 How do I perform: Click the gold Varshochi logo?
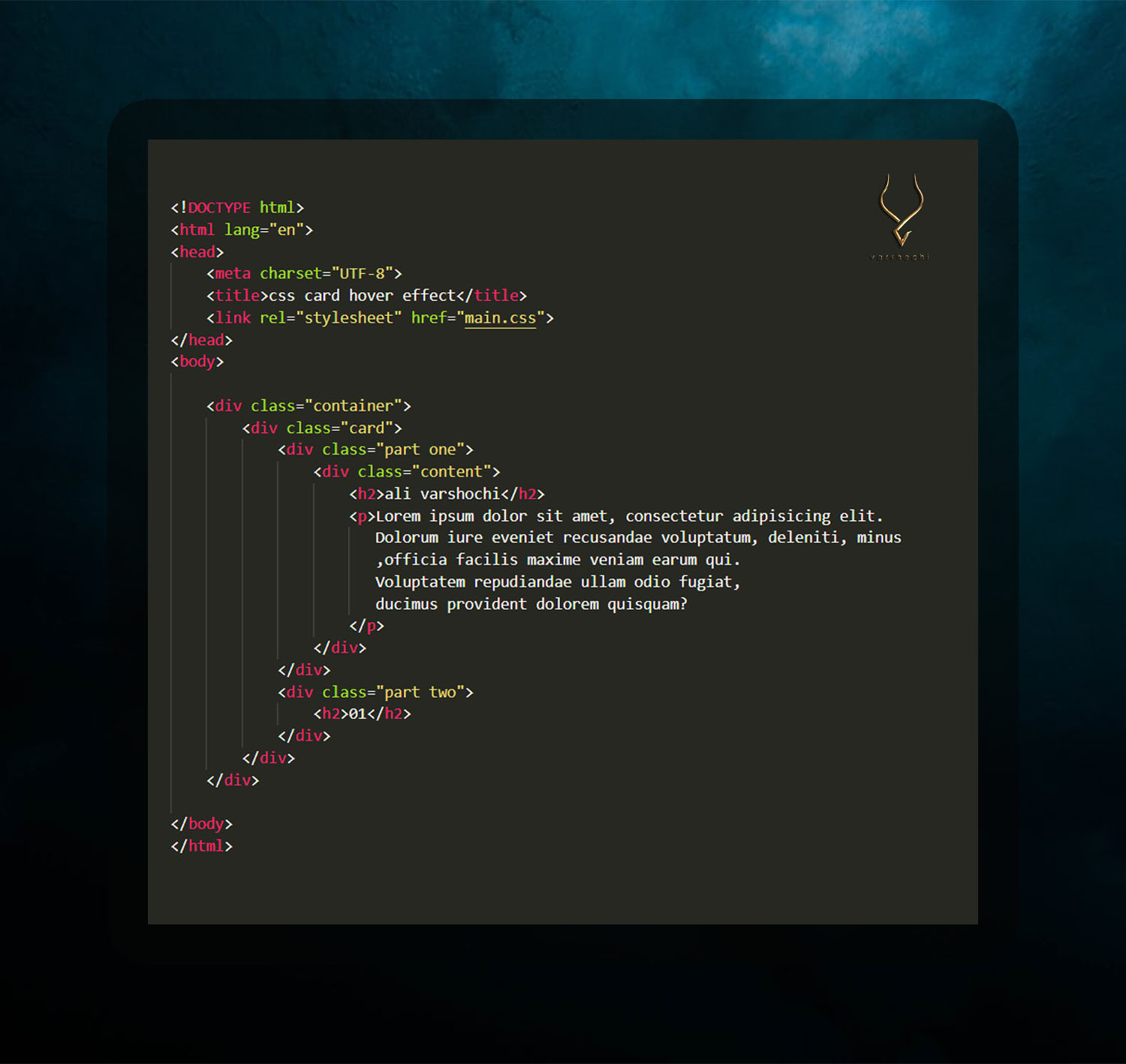coord(901,214)
